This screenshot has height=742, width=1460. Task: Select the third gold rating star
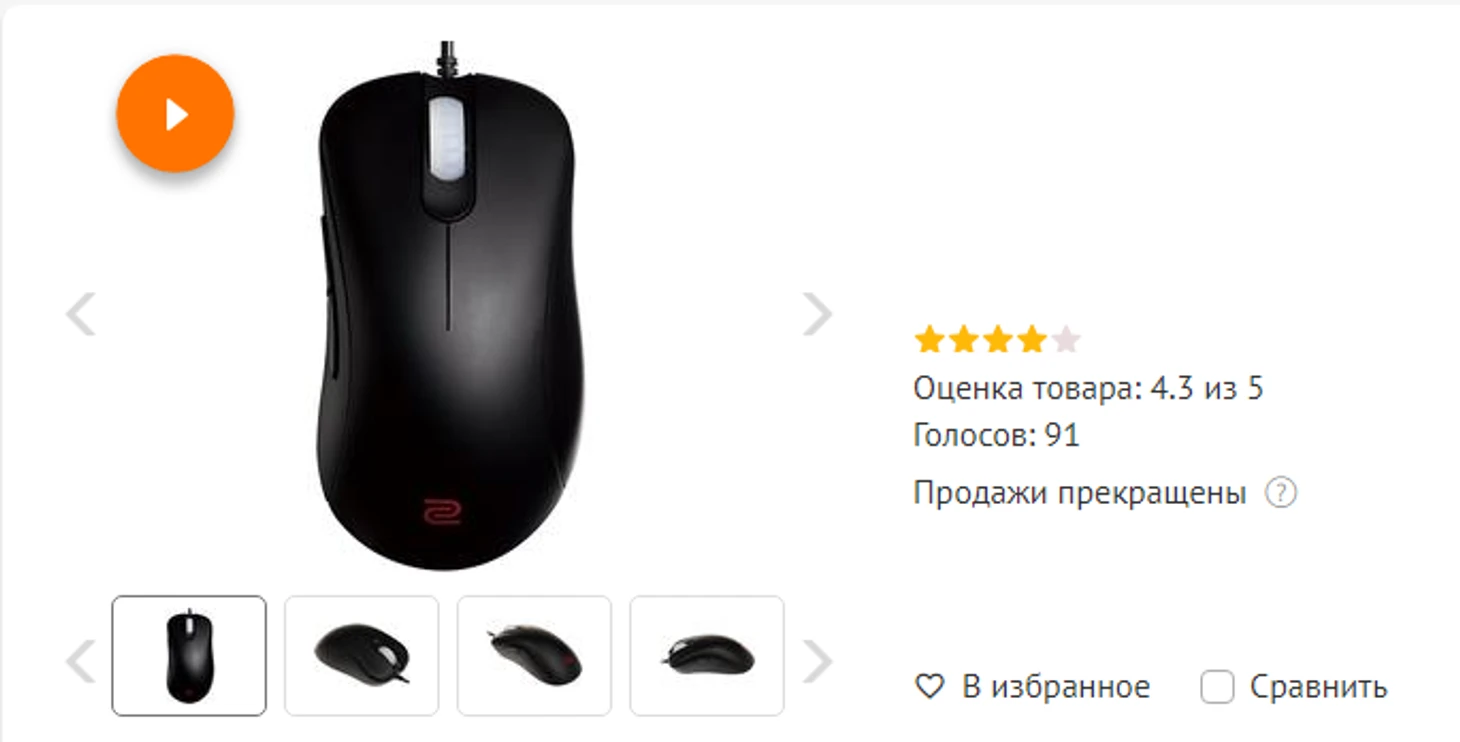(x=998, y=340)
